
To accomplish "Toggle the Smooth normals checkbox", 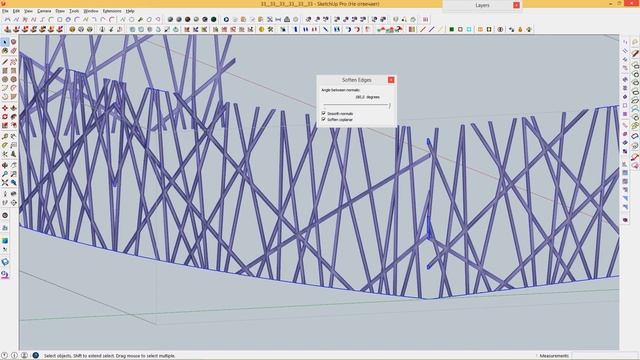I will tap(324, 113).
